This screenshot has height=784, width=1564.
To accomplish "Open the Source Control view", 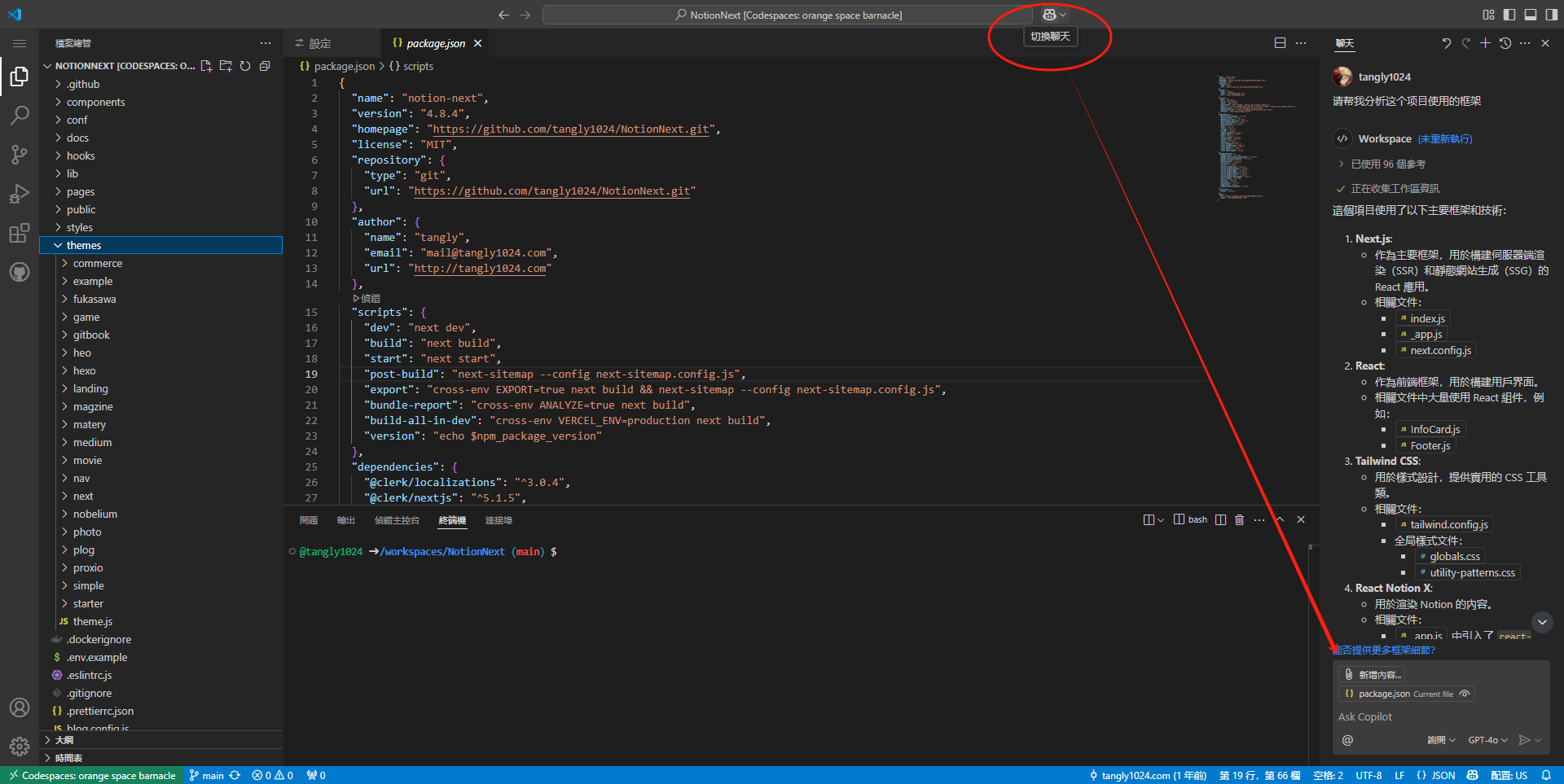I will coord(20,155).
